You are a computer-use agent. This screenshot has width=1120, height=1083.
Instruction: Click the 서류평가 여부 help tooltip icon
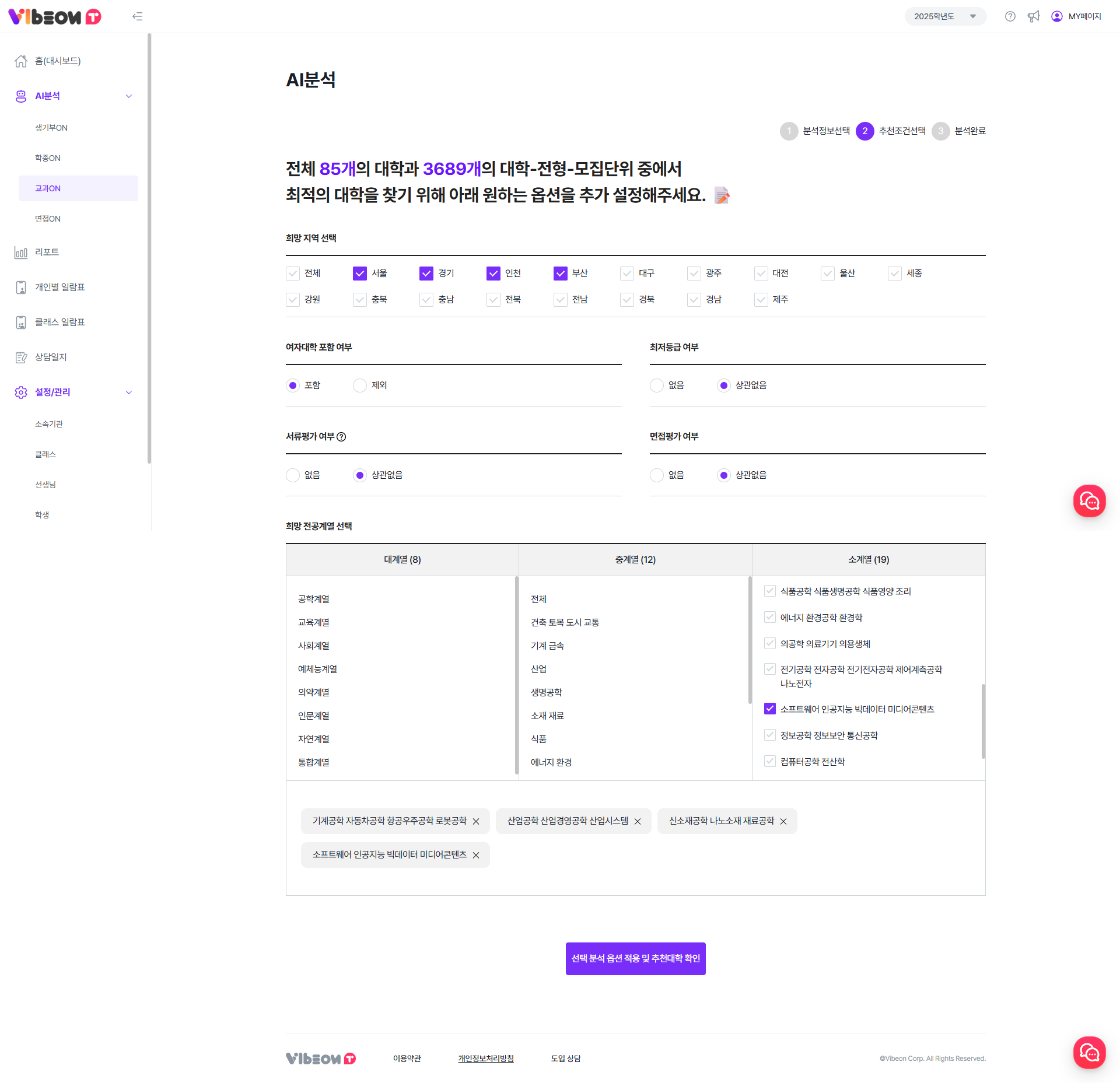pos(342,437)
